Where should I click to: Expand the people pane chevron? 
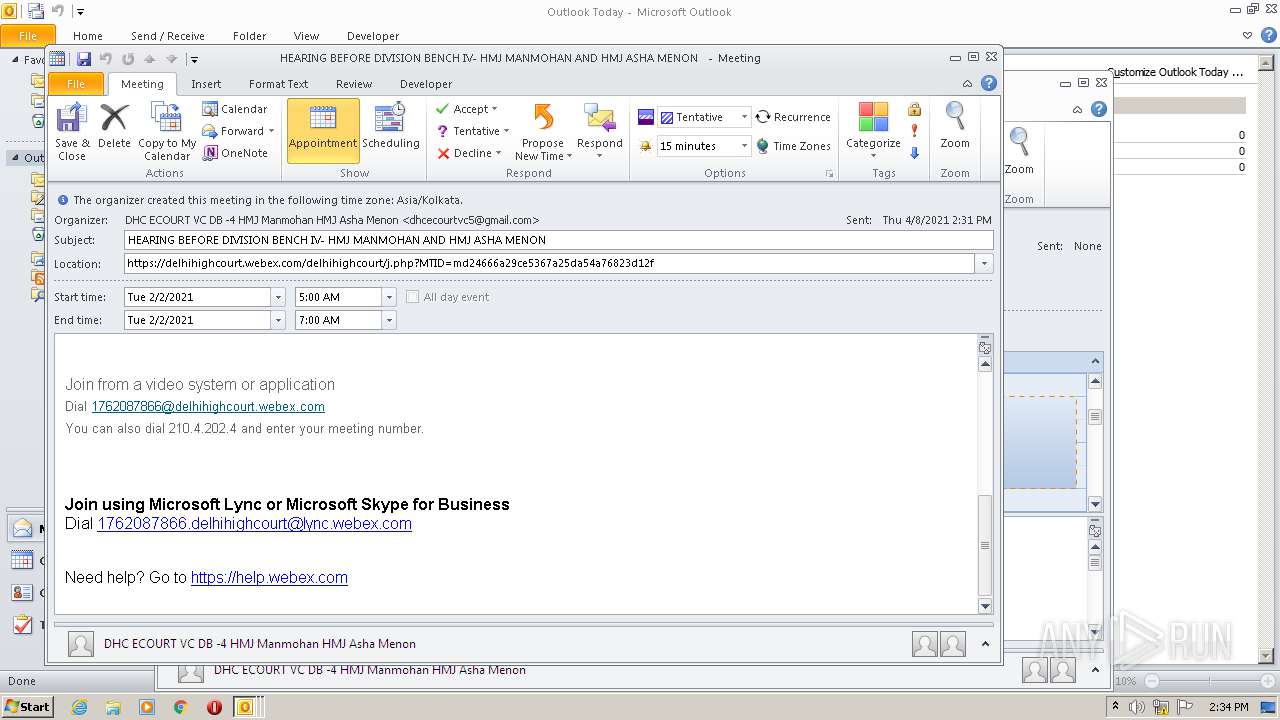[x=985, y=644]
